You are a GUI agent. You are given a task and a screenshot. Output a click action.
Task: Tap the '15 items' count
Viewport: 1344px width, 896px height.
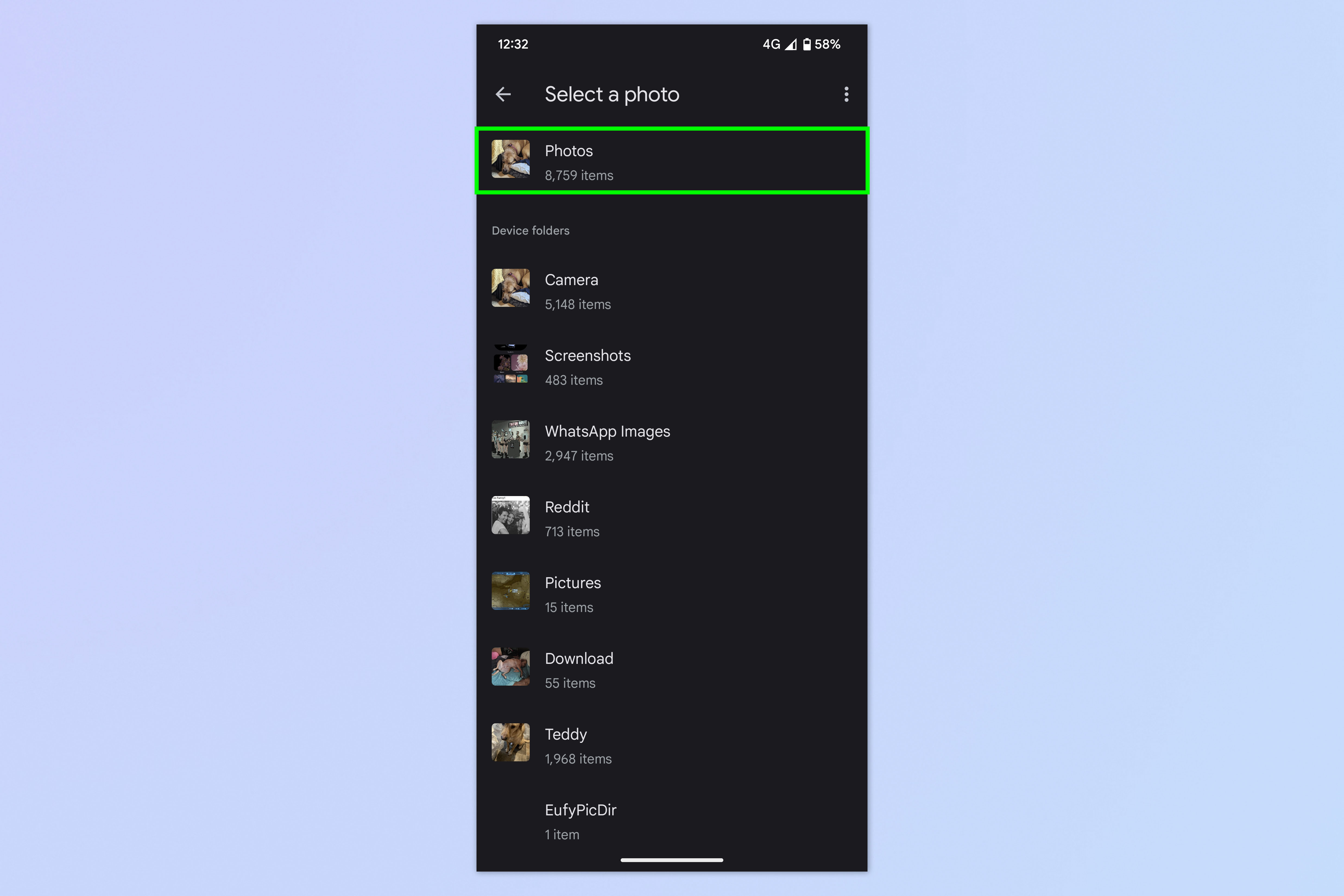(x=569, y=607)
